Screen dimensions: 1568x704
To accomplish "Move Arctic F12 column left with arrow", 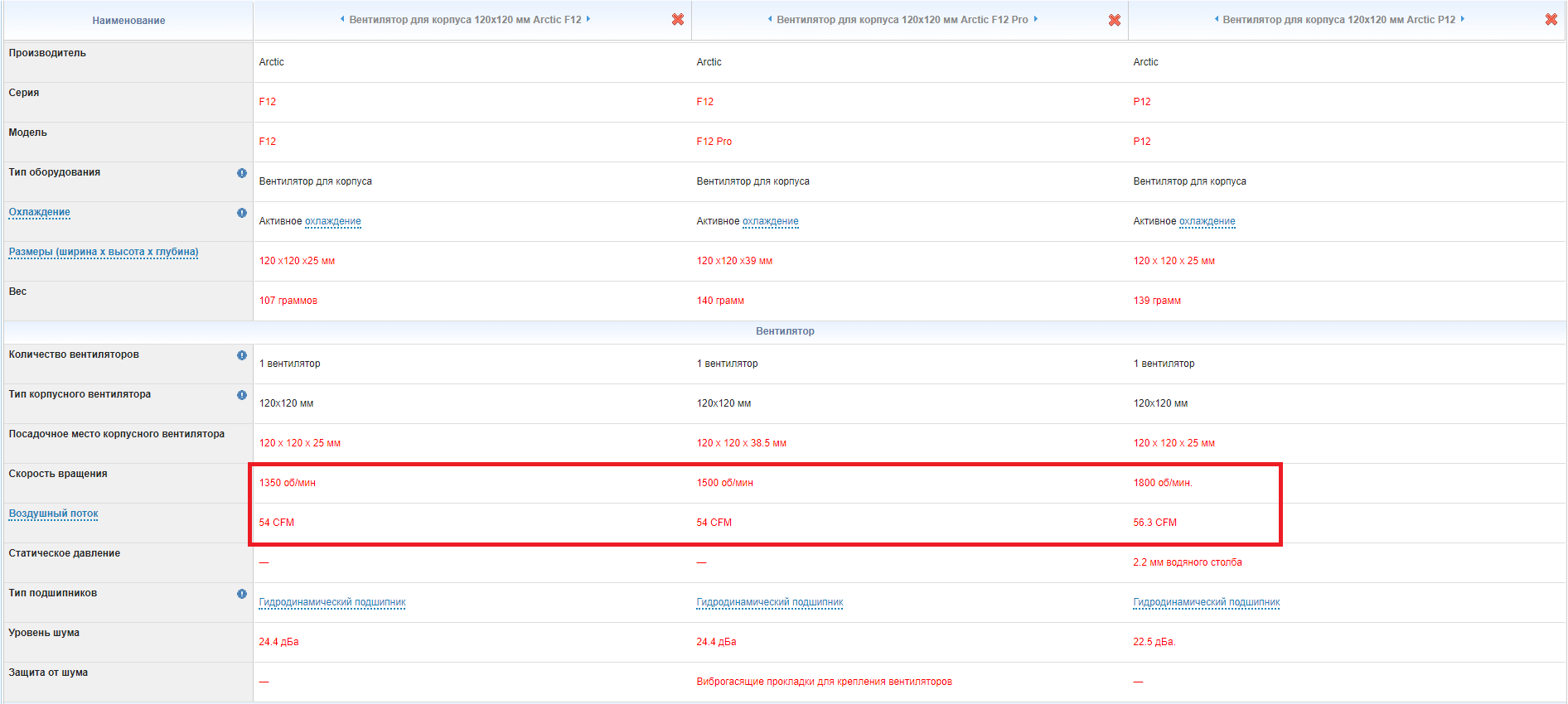I will pos(342,19).
